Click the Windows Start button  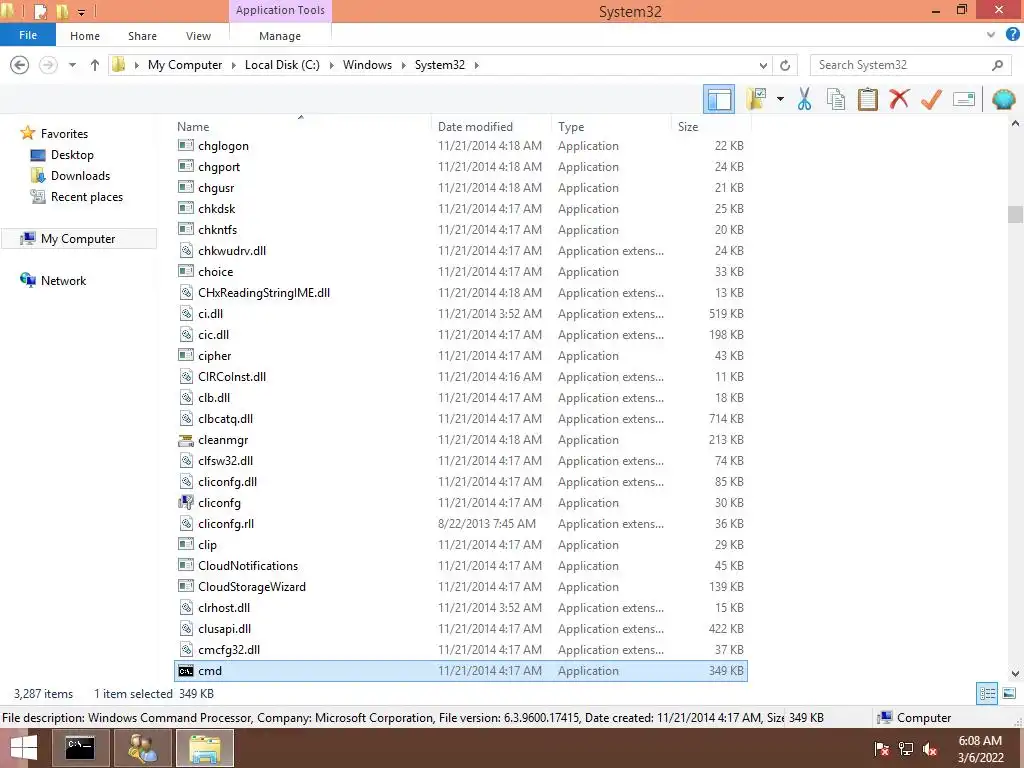point(24,748)
